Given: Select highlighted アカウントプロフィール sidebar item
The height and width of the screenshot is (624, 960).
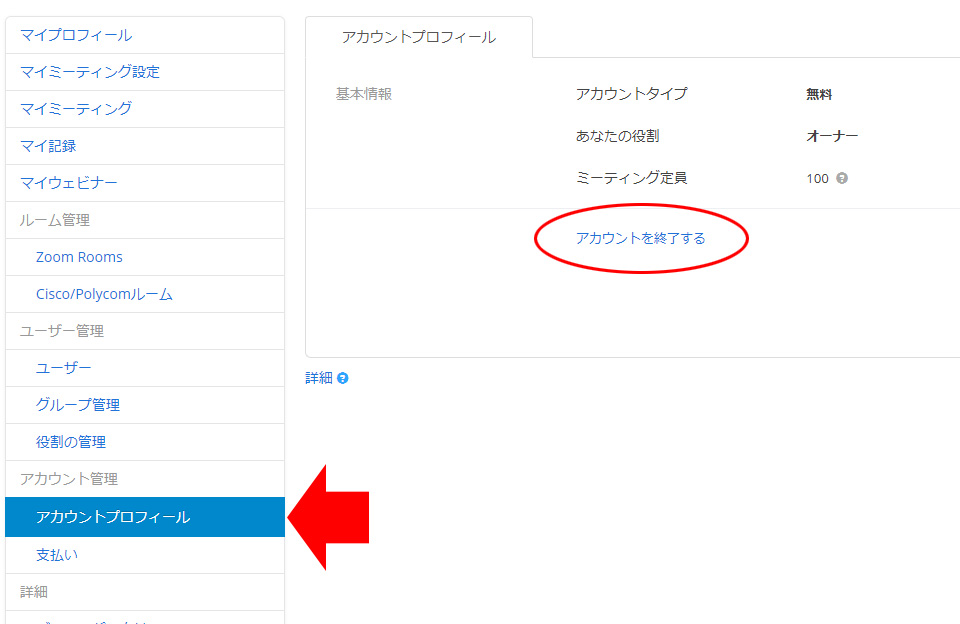Looking at the screenshot, I should pos(113,517).
